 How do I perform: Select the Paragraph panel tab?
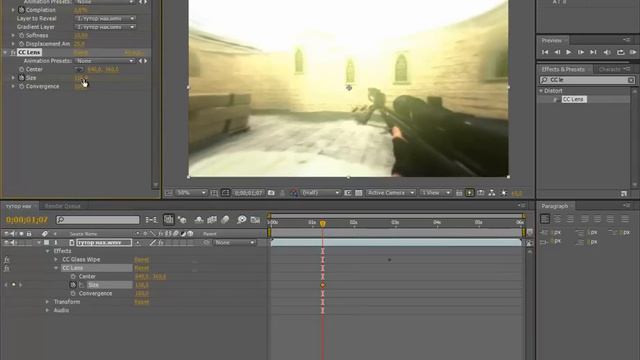click(555, 206)
